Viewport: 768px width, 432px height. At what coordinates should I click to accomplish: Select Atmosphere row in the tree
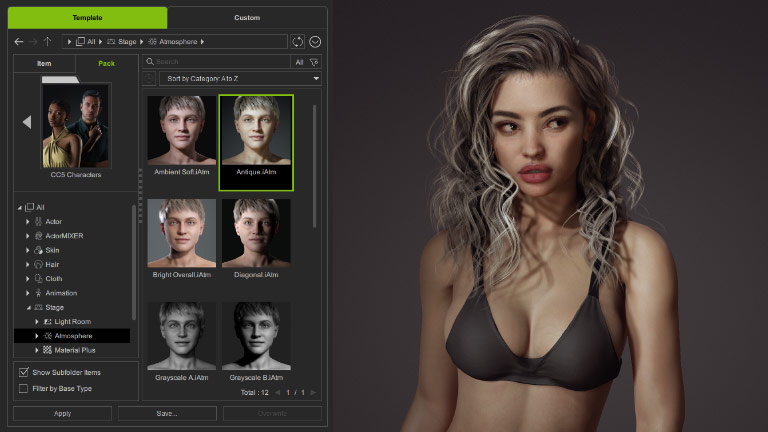point(72,336)
